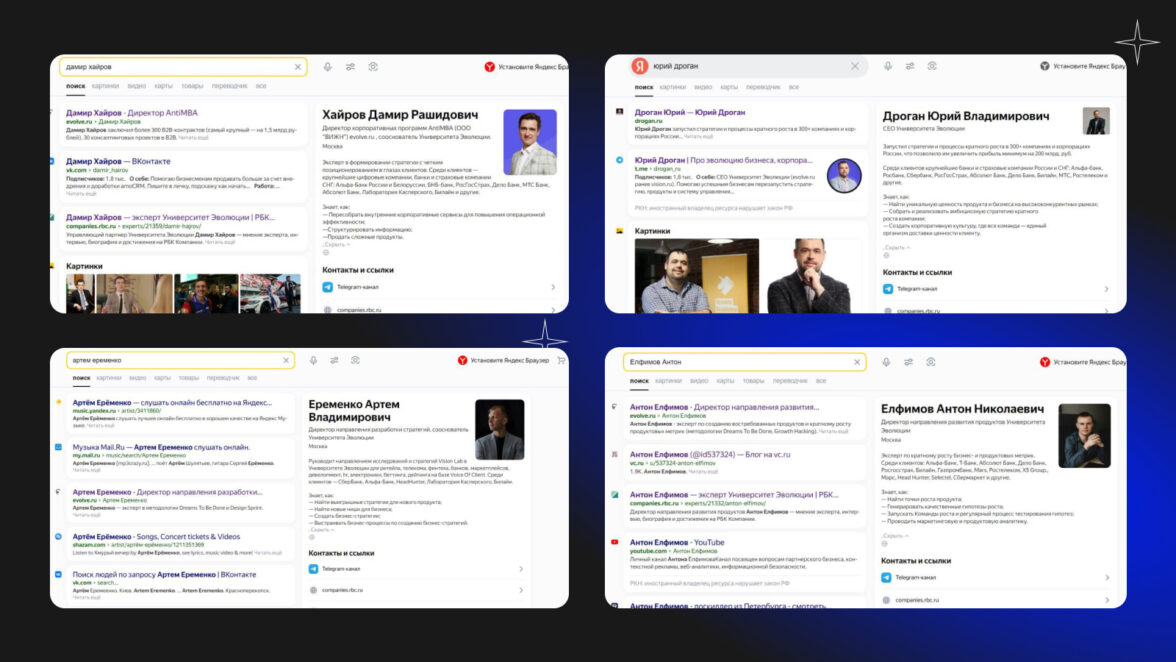Open 'Юрий Дроган | Про эволюцию бизнеса' result
1176x662 pixels.
point(723,160)
